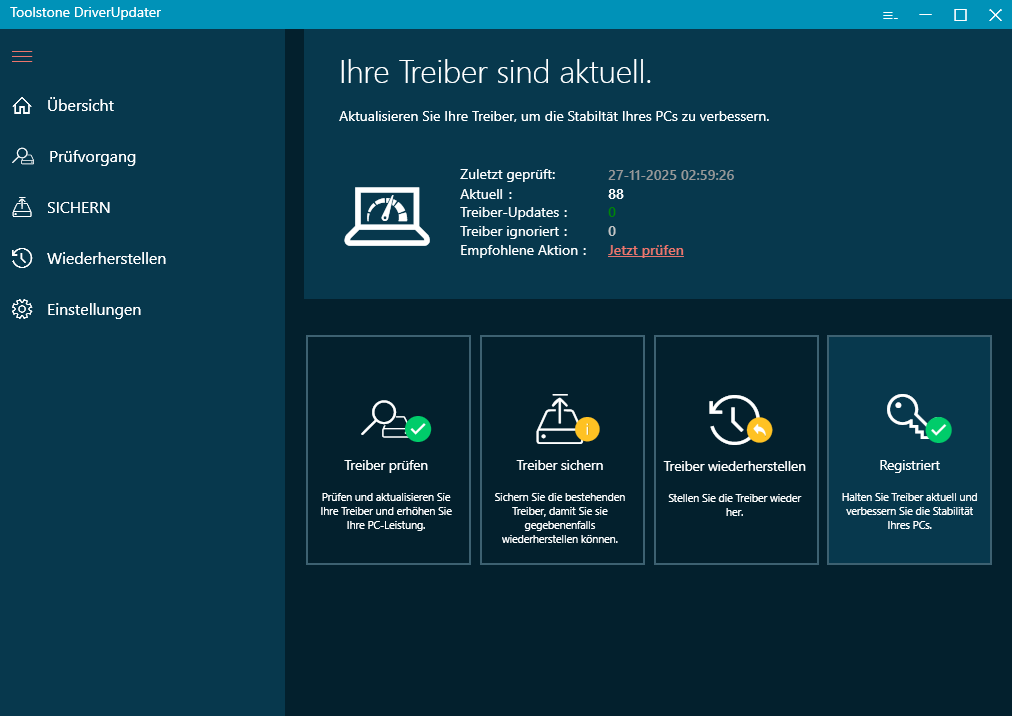Open Einstellungen via the gear icon
The width and height of the screenshot is (1012, 716).
click(21, 309)
